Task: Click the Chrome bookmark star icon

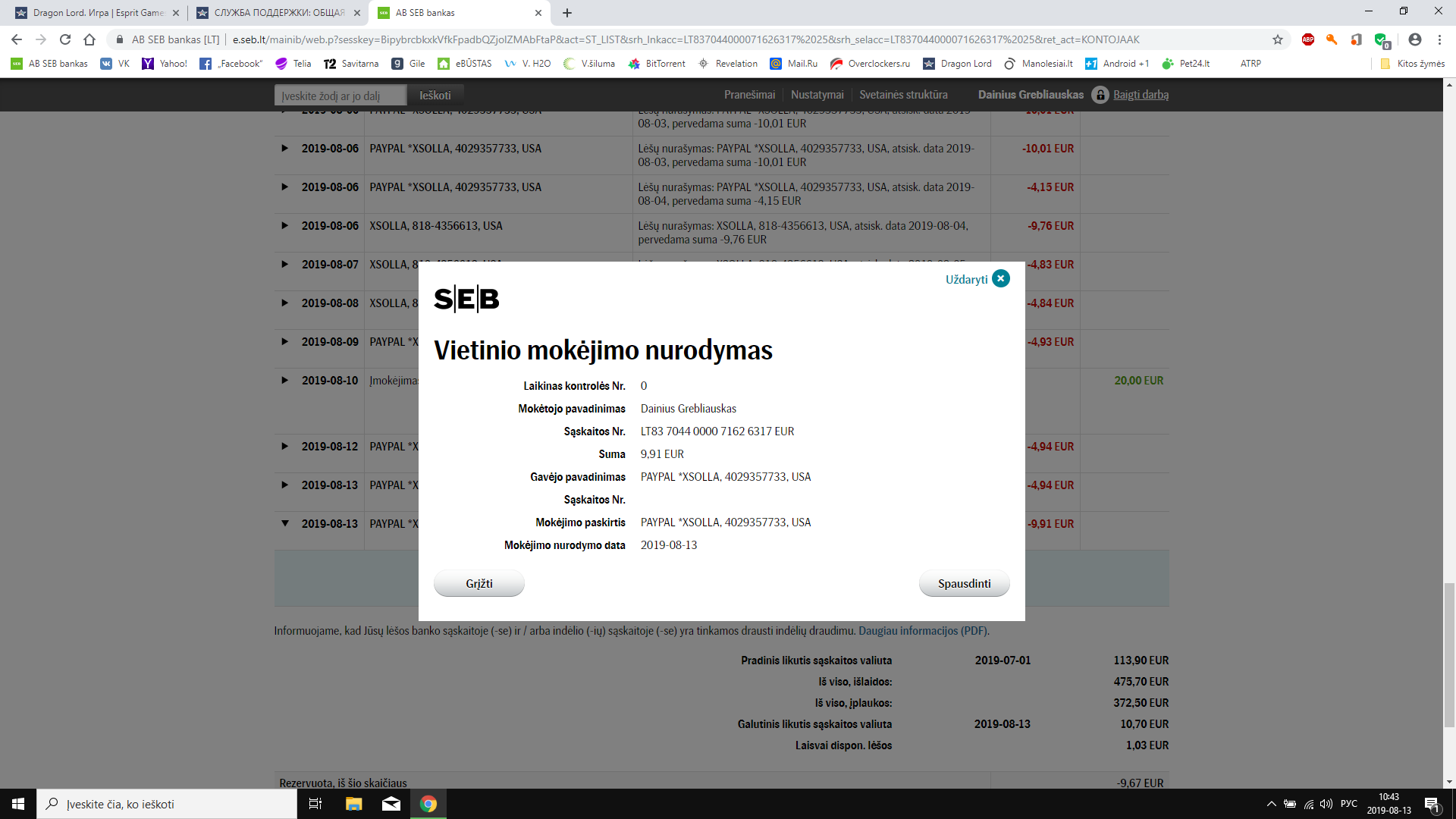Action: coord(1278,39)
